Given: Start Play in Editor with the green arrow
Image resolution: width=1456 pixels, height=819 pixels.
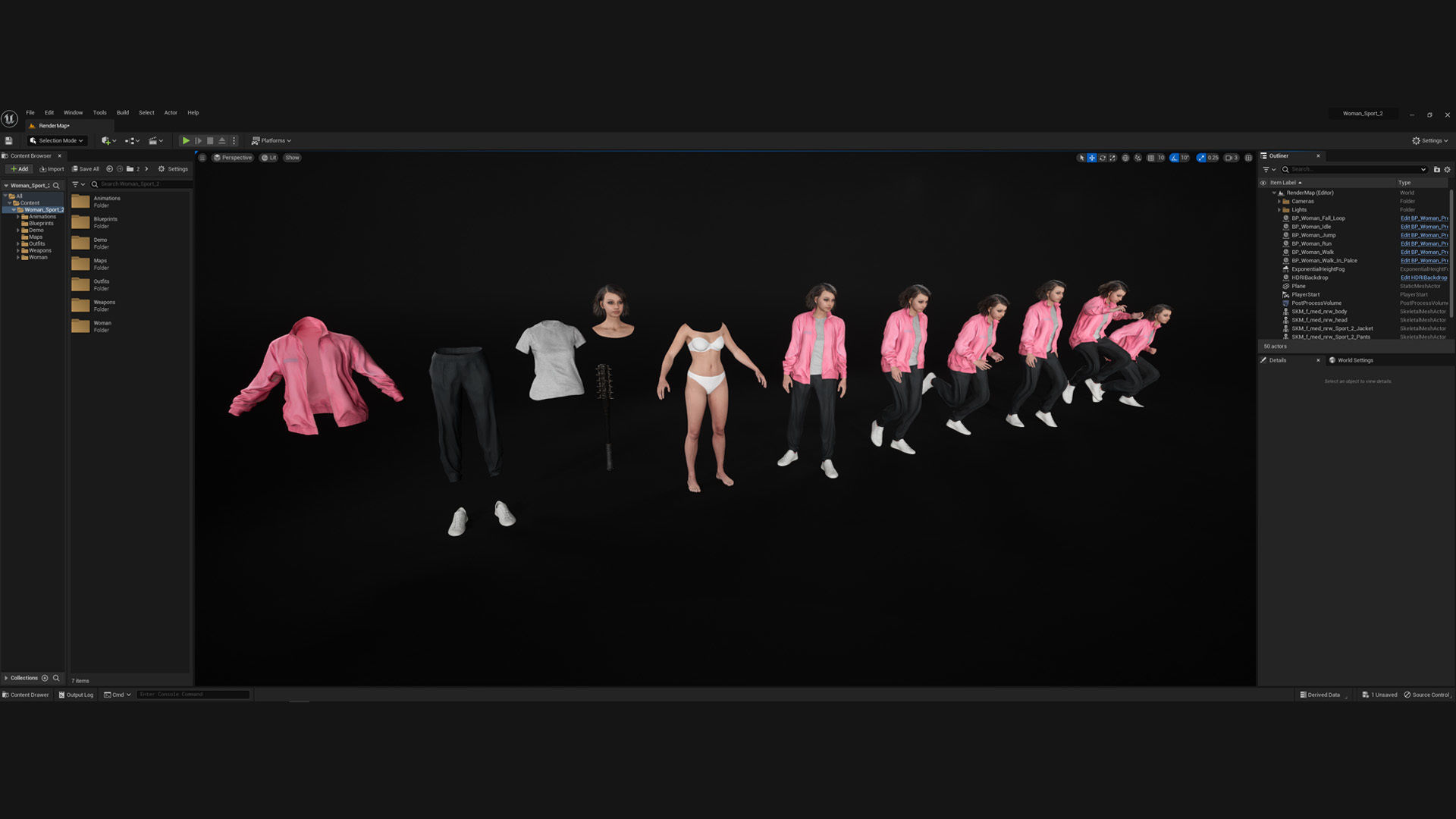Looking at the screenshot, I should tap(186, 140).
